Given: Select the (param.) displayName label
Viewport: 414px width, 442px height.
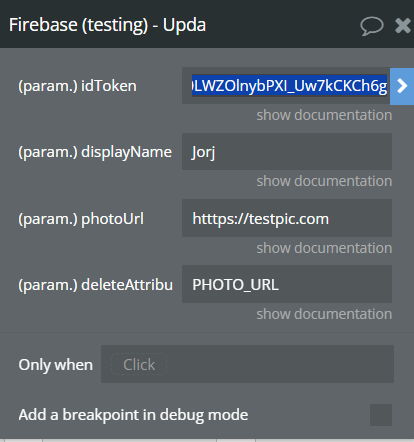Looking at the screenshot, I should pos(95,152).
